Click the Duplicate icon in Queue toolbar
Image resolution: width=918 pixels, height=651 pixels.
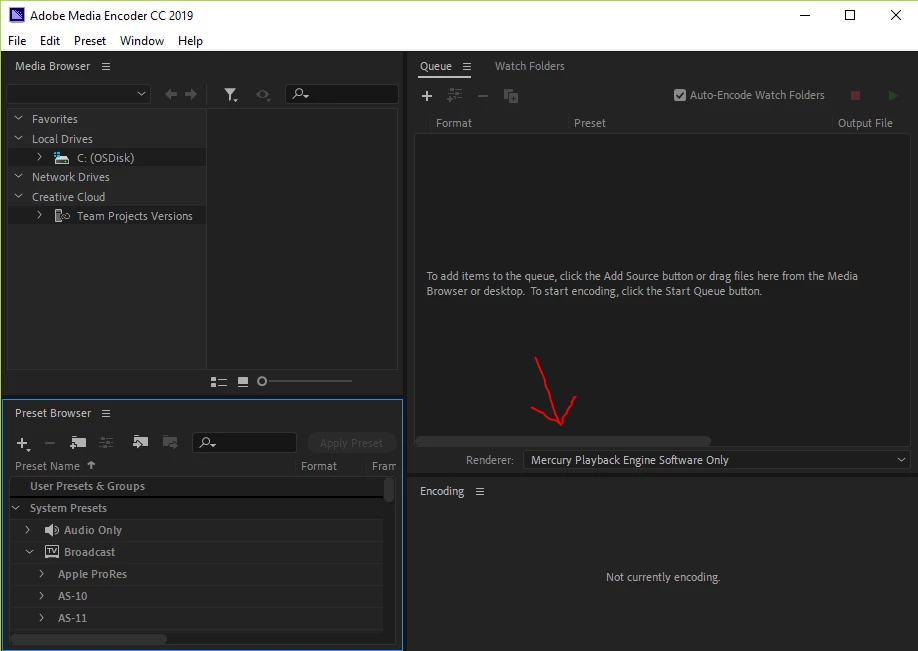pos(511,95)
